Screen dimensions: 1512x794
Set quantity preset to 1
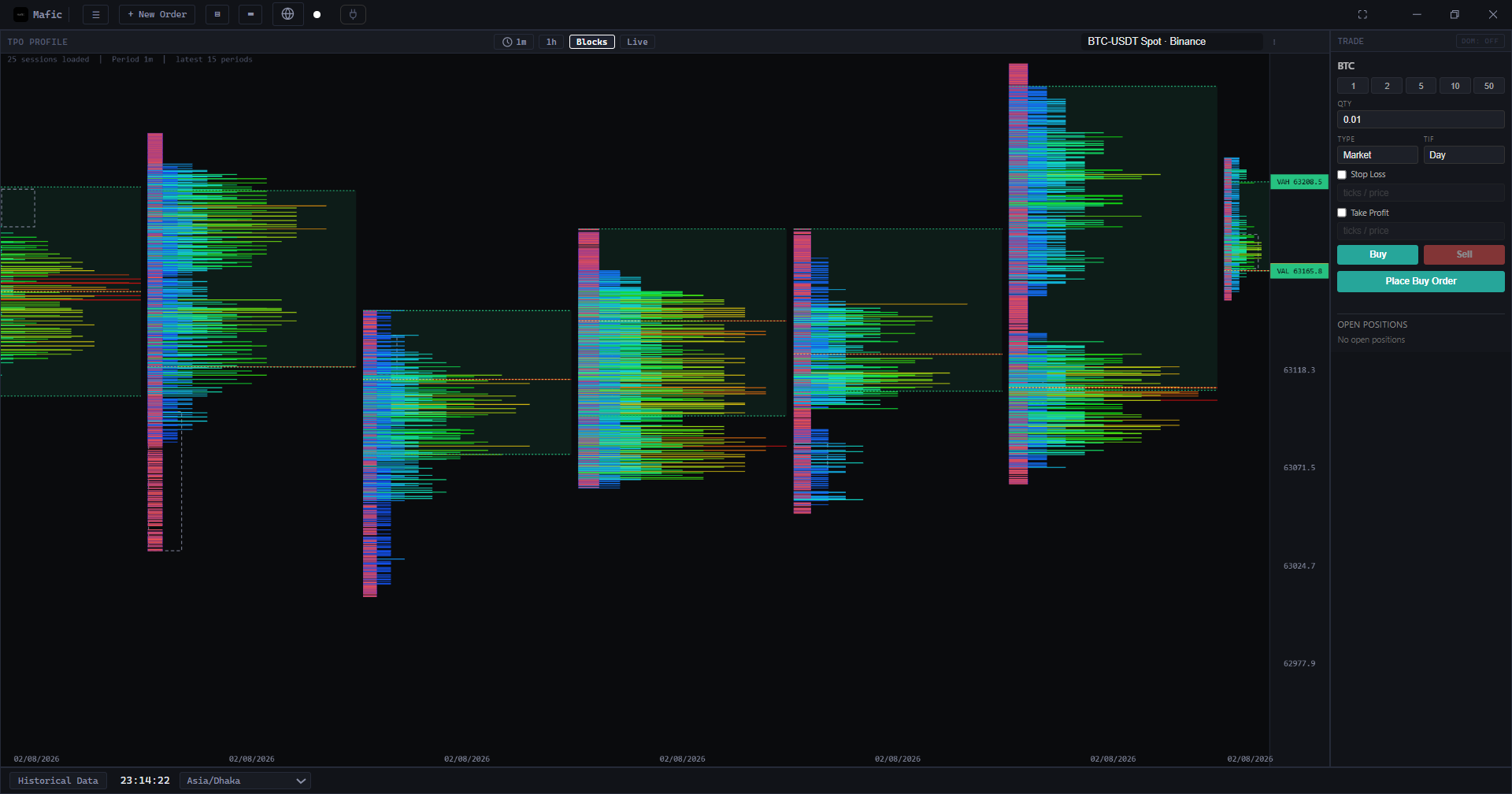click(1353, 86)
